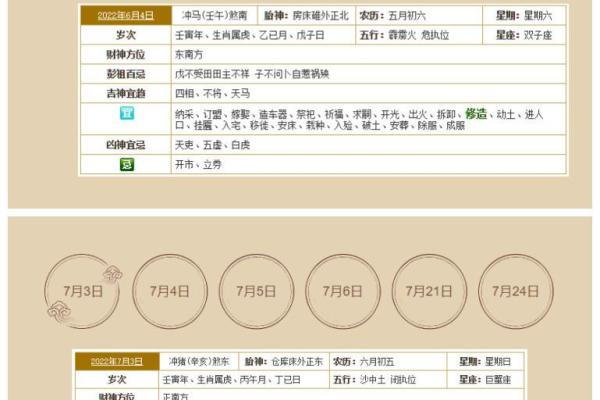The height and width of the screenshot is (400, 600).
Task: Click the 吉神宜趋 row header
Action: [125, 93]
